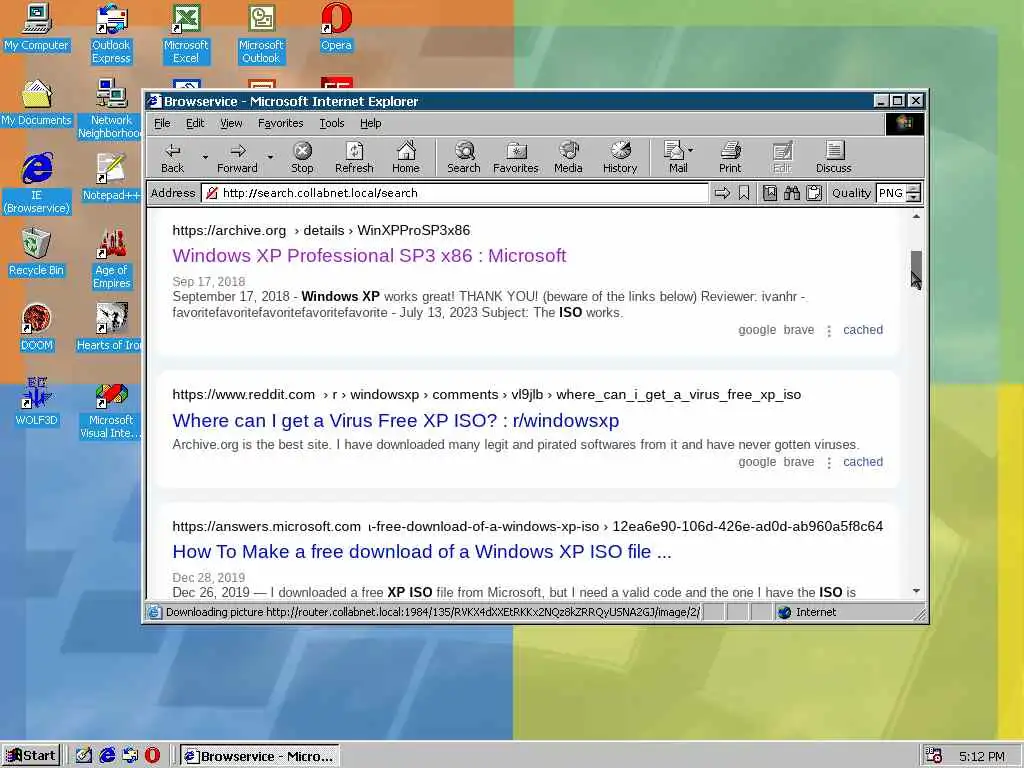Viewport: 1024px width, 768px height.
Task: Launch Internet Explorer from Quick Launch
Action: 107,755
